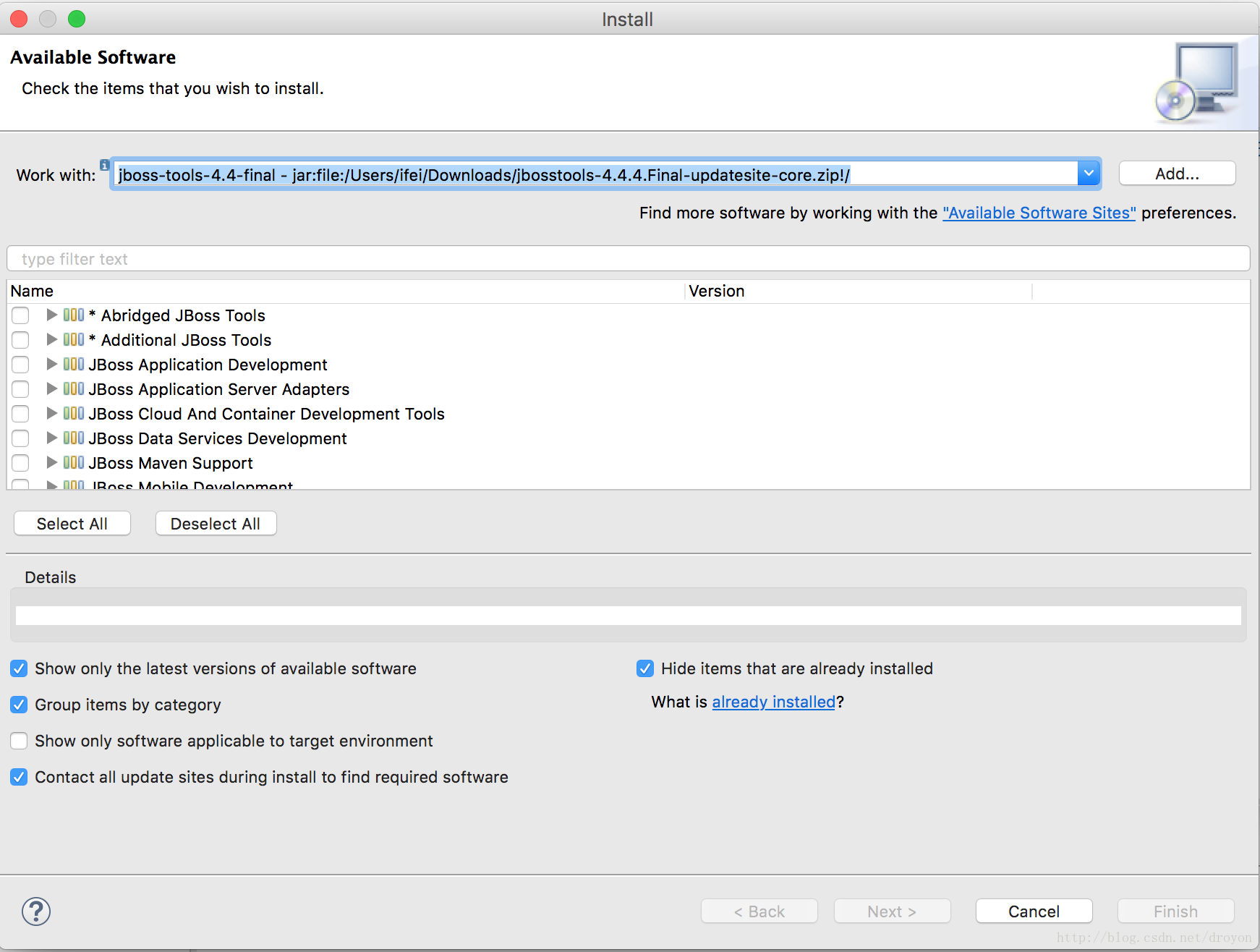This screenshot has width=1260, height=952.
Task: Click the category icon for JBoss Cloud And Container
Action: coord(74,413)
